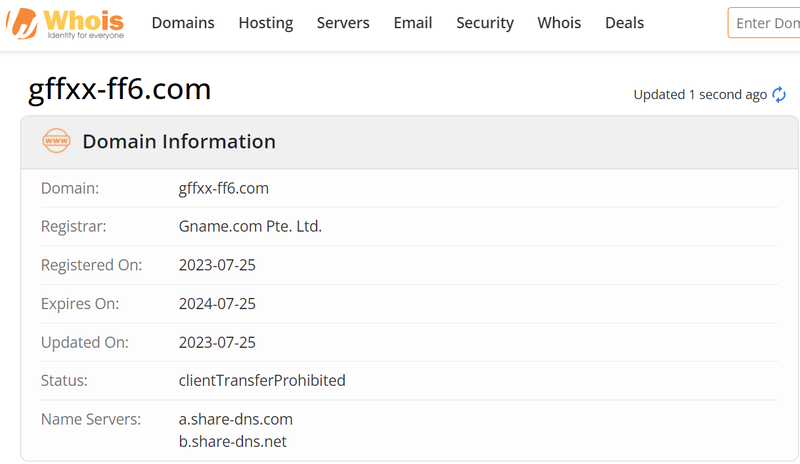
Task: Open the Deals page link
Action: (x=625, y=23)
